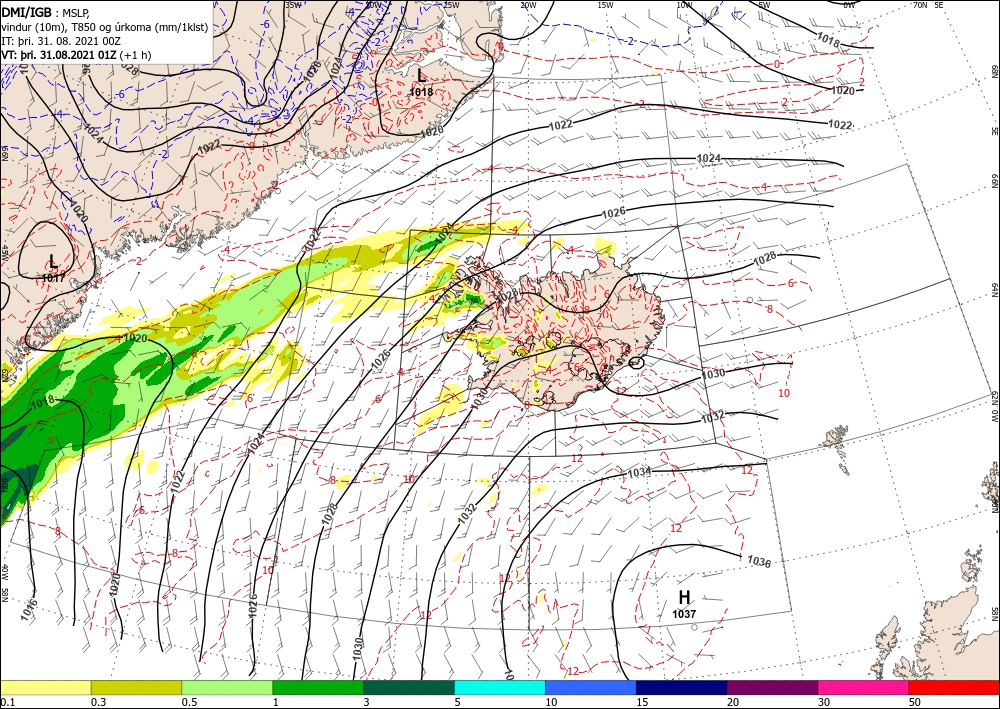Click the '1017' low pressure value

53,278
